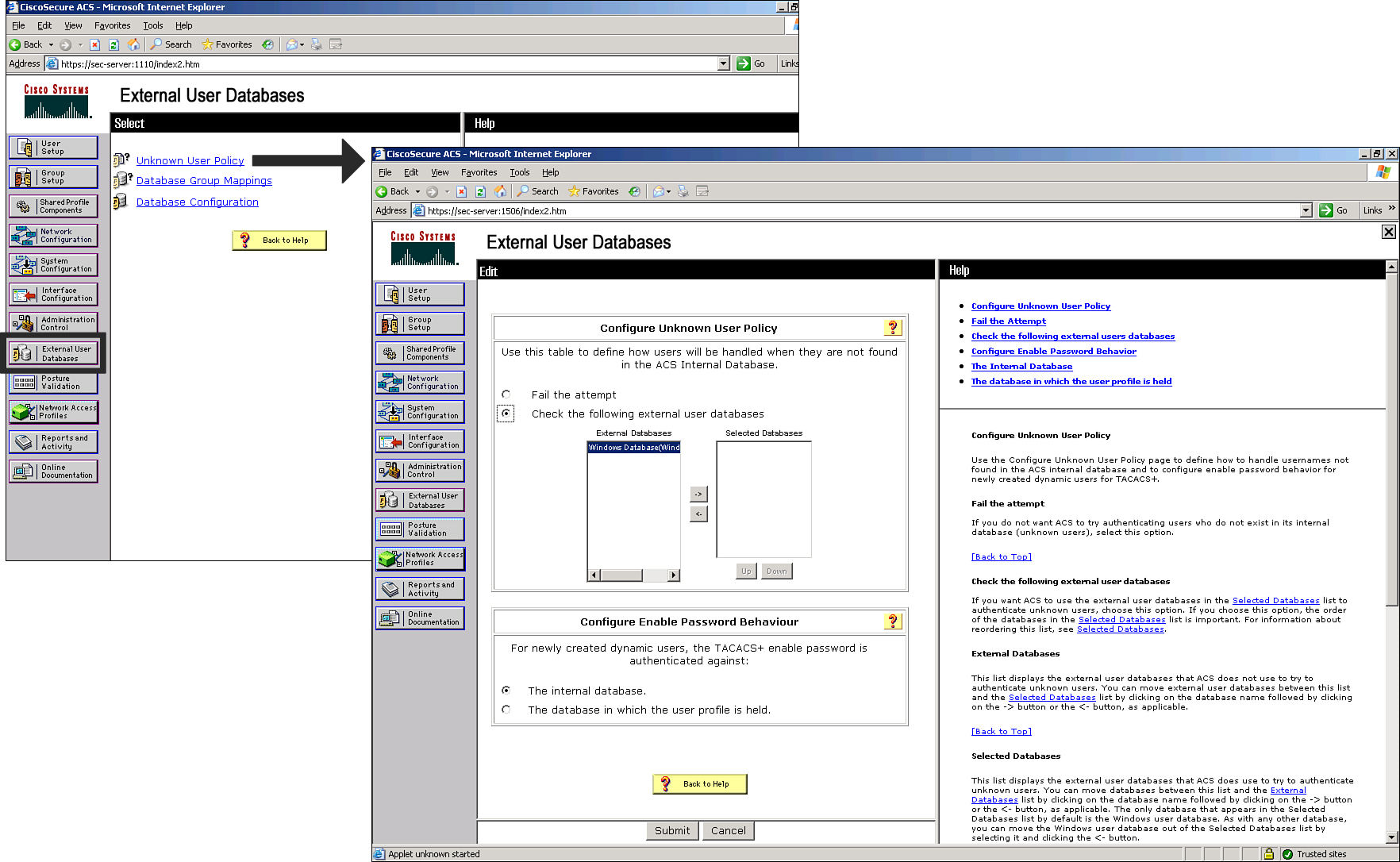The height and width of the screenshot is (862, 1400).
Task: Open Posture Validation in front window sidebar
Action: pyautogui.click(x=420, y=529)
